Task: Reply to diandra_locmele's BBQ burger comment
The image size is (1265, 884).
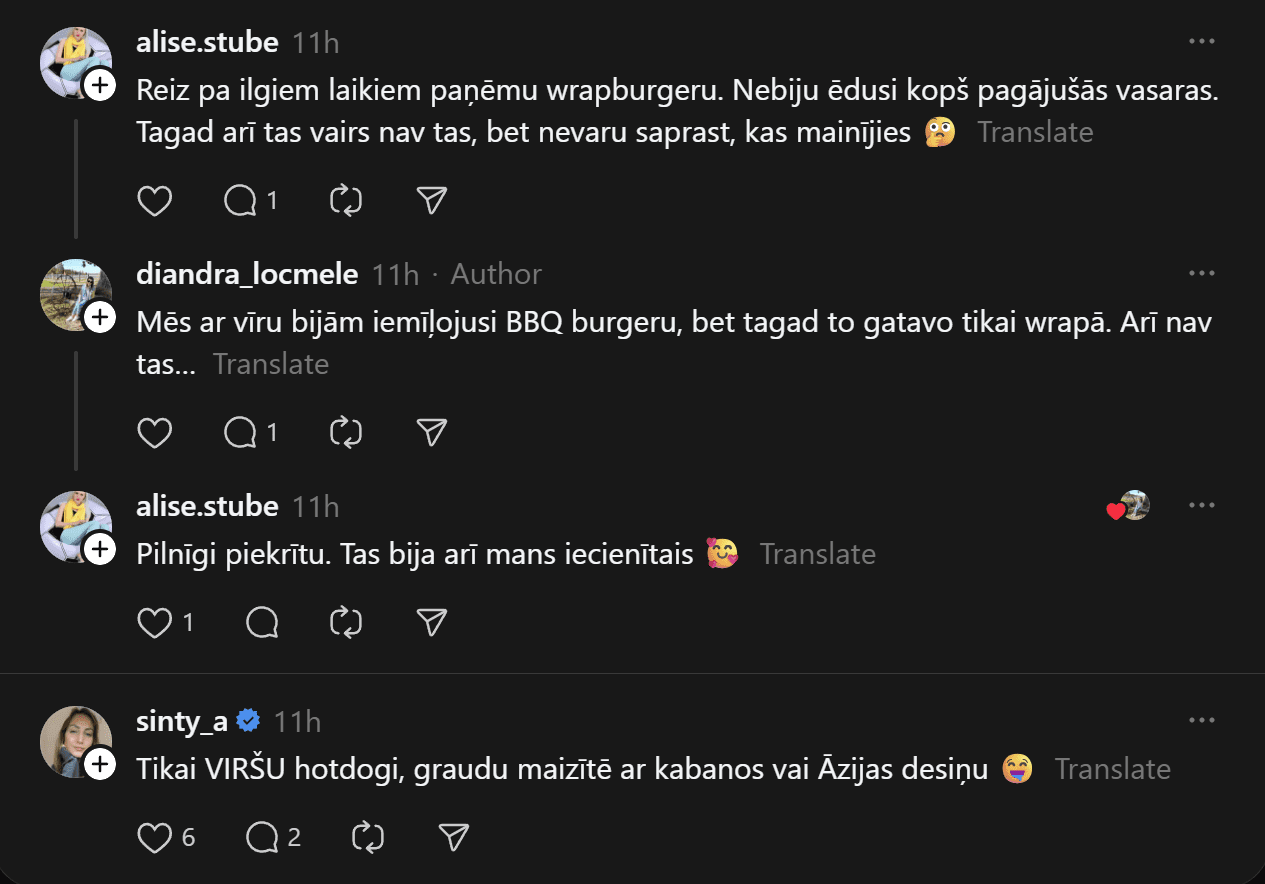Action: [x=241, y=432]
